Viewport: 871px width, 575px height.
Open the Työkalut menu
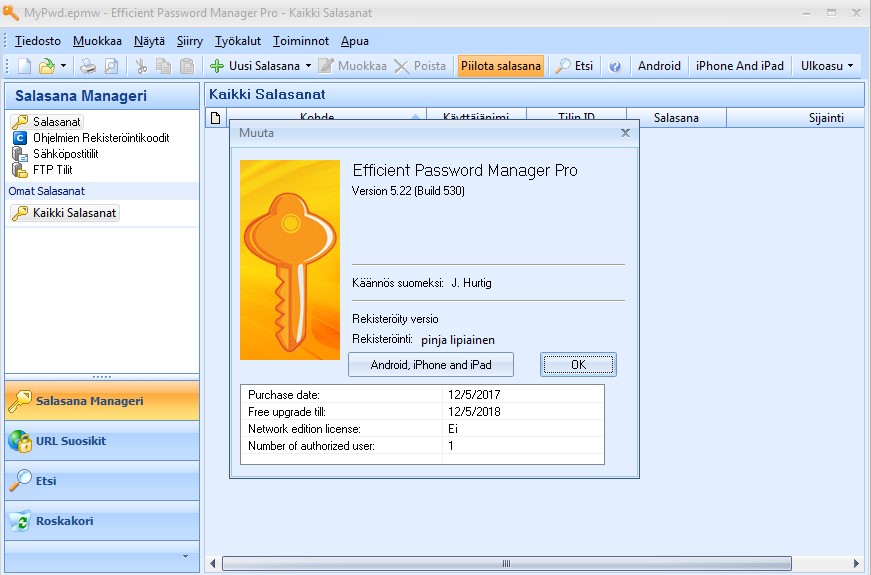(x=238, y=41)
